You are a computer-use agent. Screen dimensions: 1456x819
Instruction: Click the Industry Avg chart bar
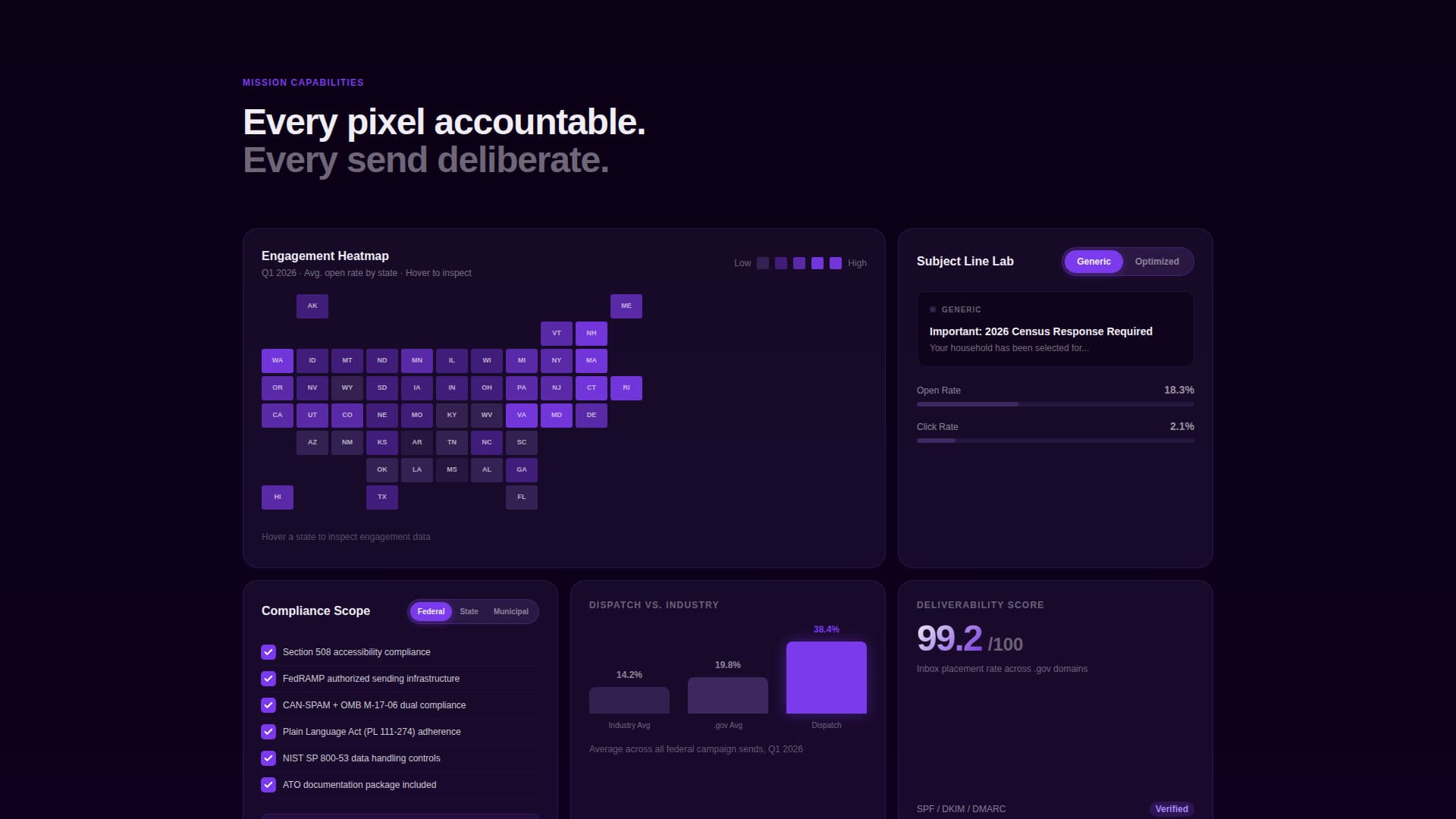(629, 701)
